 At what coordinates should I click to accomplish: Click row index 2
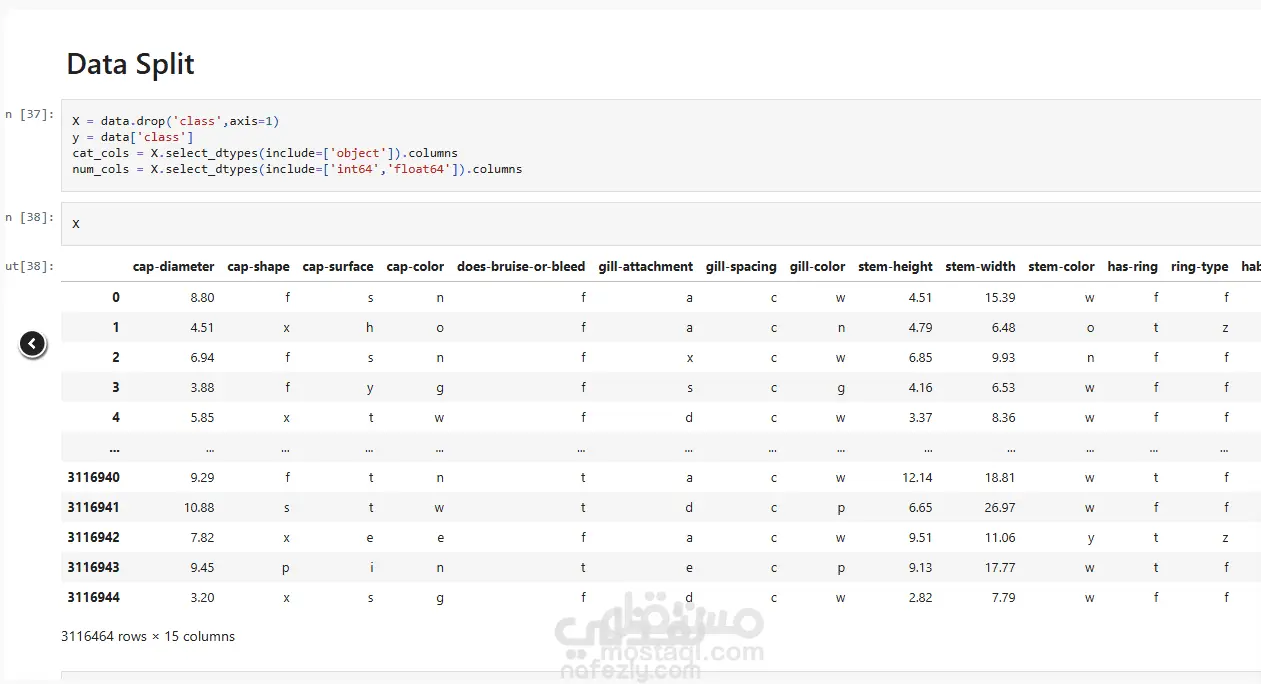pyautogui.click(x=115, y=357)
